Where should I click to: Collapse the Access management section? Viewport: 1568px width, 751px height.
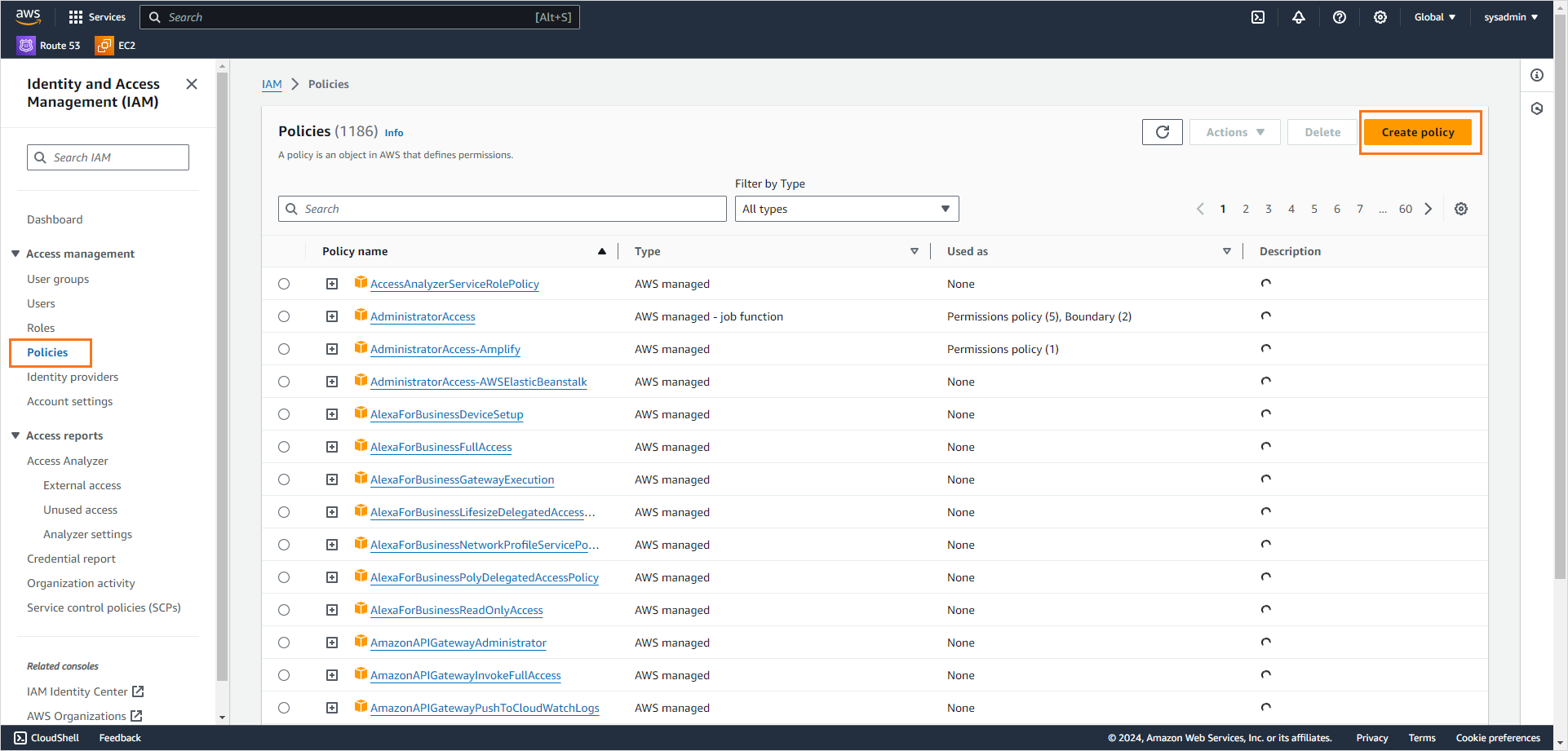(16, 254)
